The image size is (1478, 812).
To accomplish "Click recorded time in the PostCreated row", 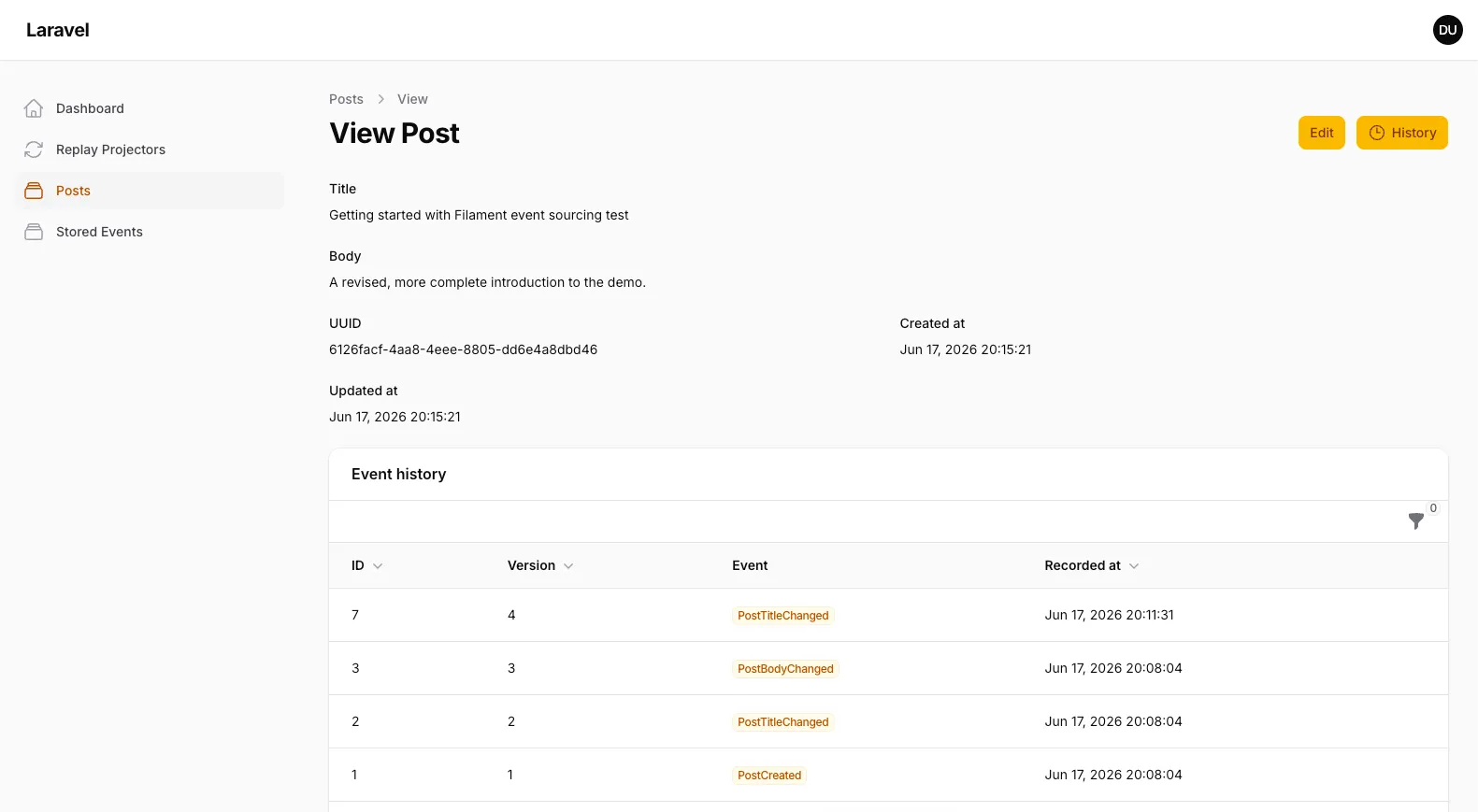I will pyautogui.click(x=1113, y=775).
